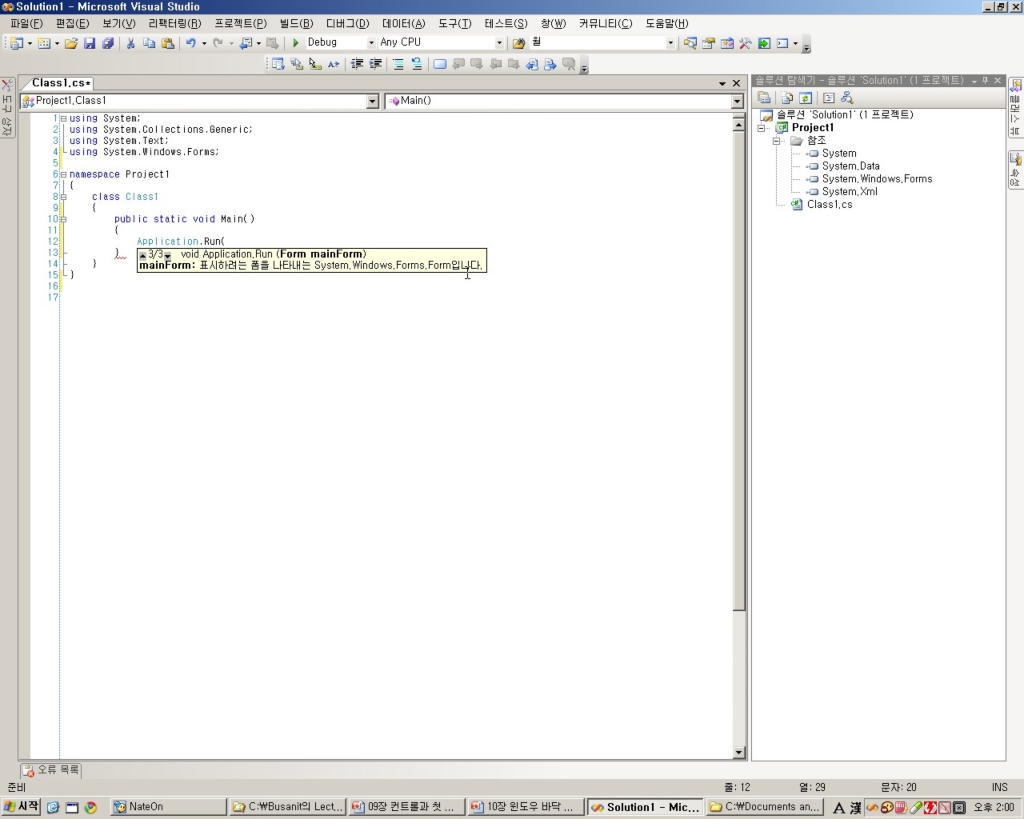Image resolution: width=1024 pixels, height=819 pixels.
Task: Open the Debug configuration dropdown
Action: [x=371, y=42]
